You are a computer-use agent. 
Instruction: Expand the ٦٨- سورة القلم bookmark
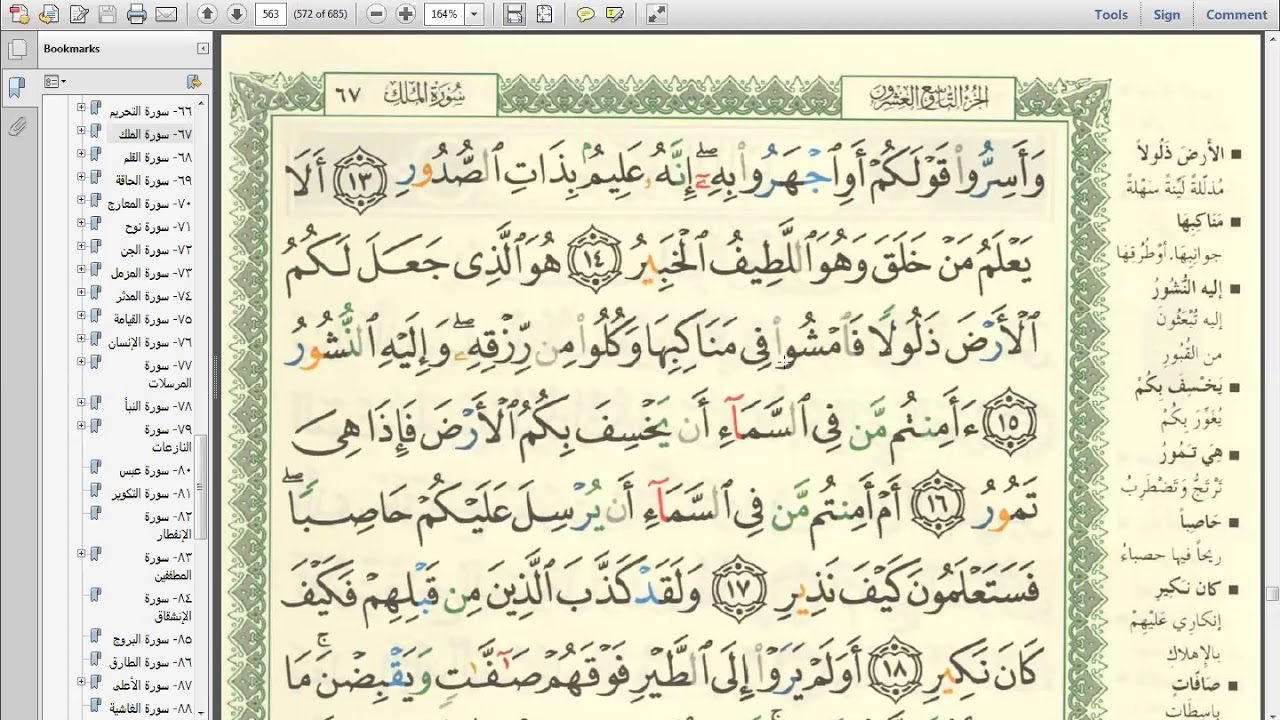[81, 154]
